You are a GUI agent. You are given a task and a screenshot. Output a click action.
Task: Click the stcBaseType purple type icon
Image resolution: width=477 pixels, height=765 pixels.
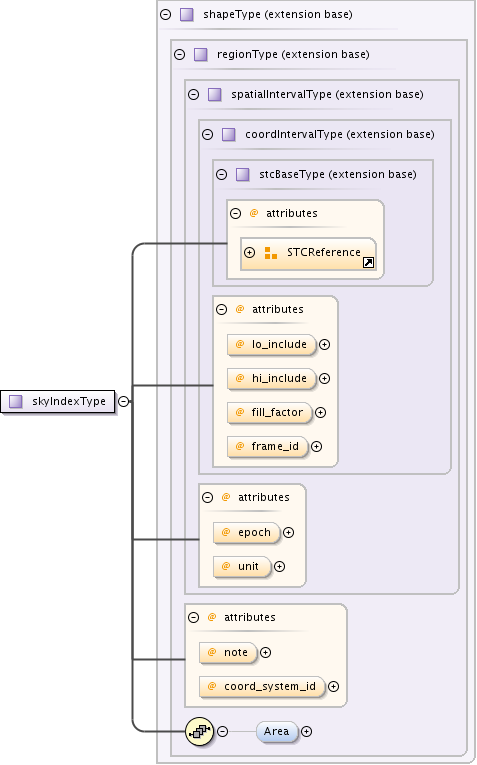[x=243, y=175]
